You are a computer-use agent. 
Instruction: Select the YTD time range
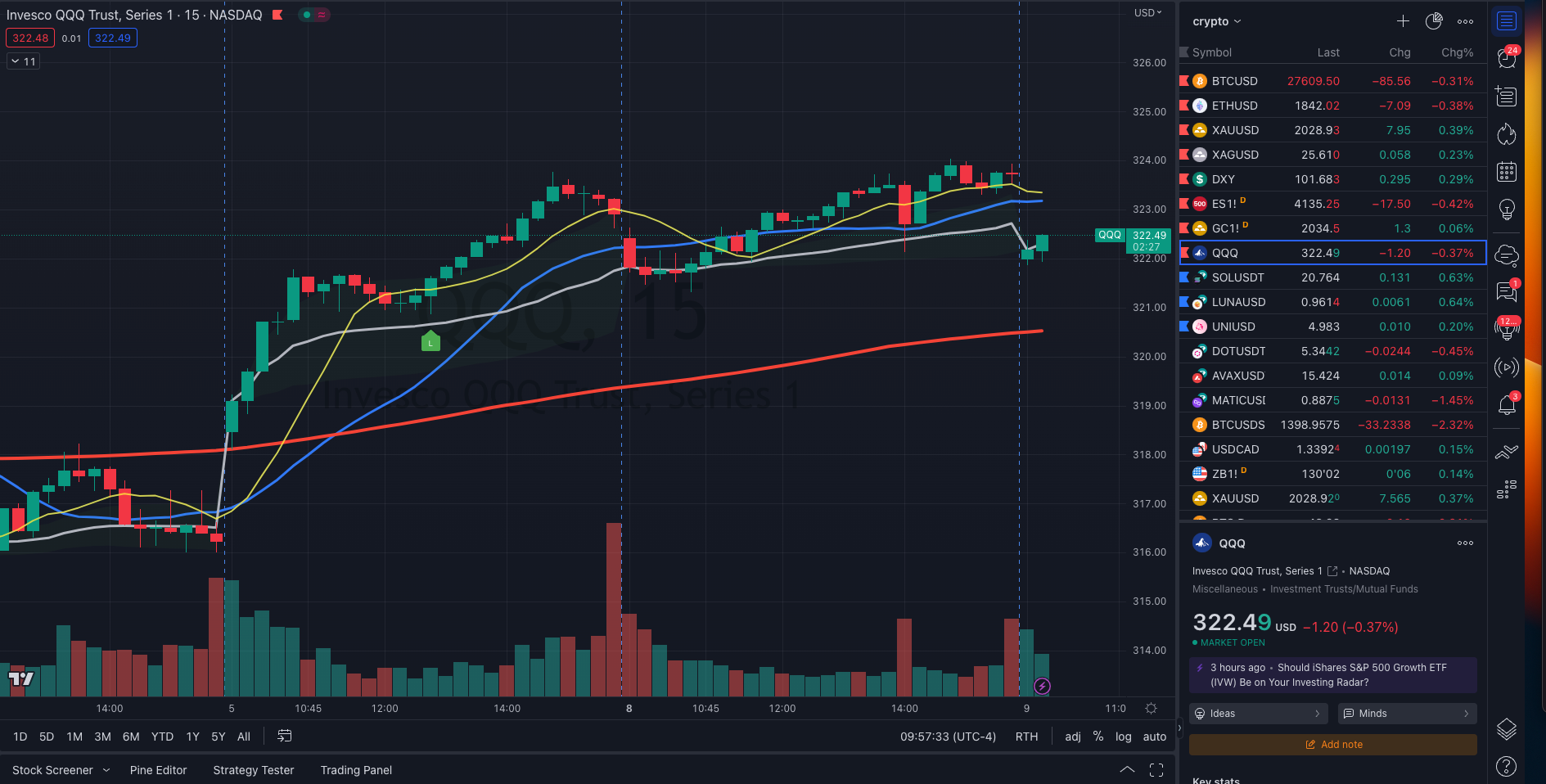[162, 737]
